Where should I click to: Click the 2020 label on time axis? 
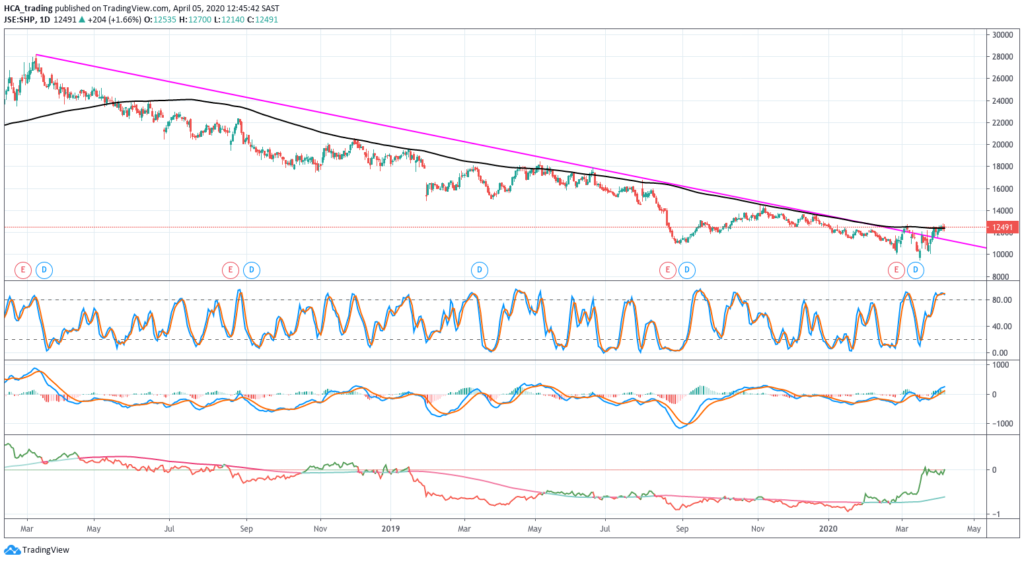point(828,529)
